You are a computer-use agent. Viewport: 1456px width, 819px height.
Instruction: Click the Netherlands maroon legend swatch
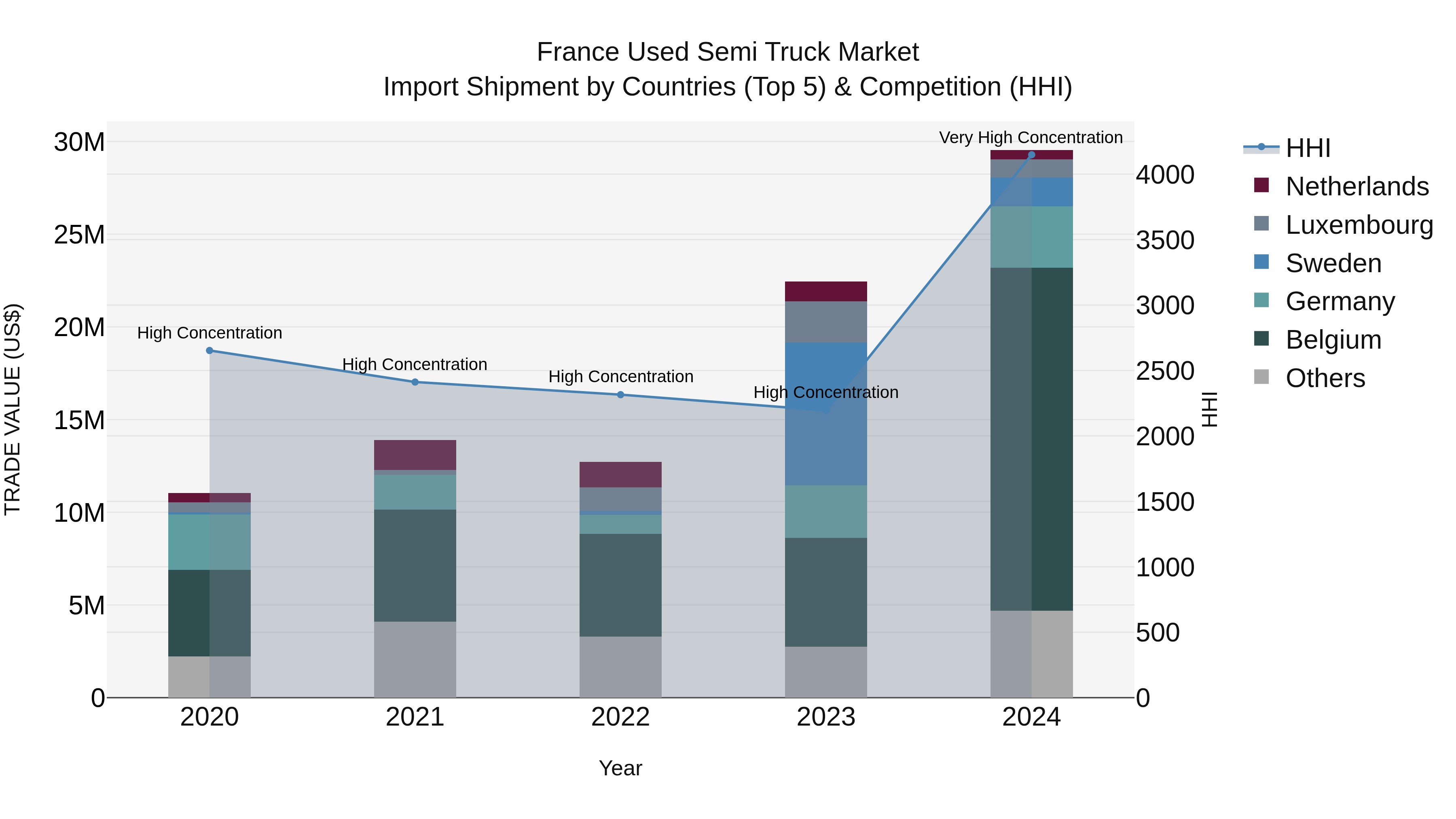pyautogui.click(x=1261, y=185)
